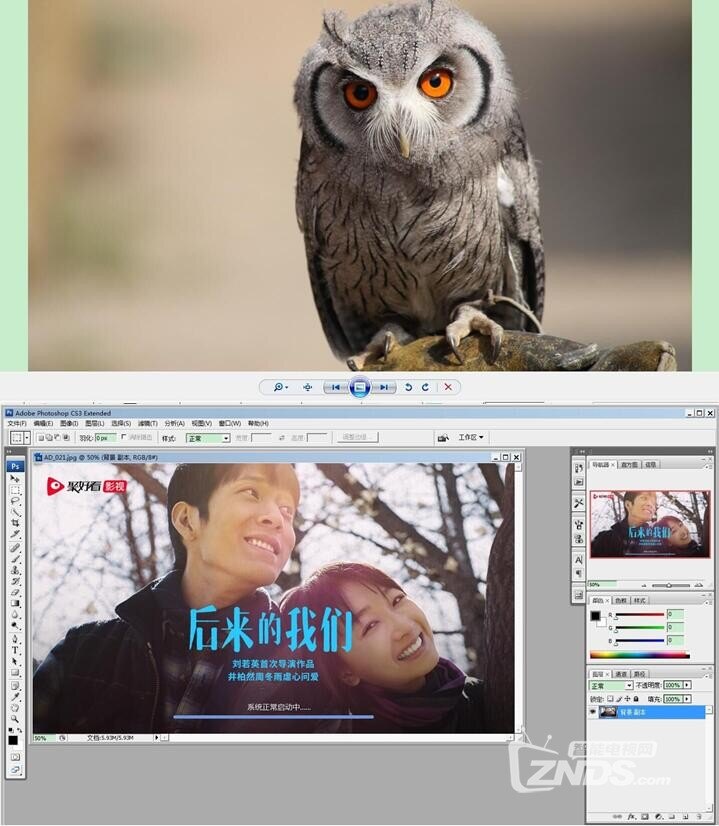Select the Hand tool
The height and width of the screenshot is (826, 719).
(x=15, y=707)
